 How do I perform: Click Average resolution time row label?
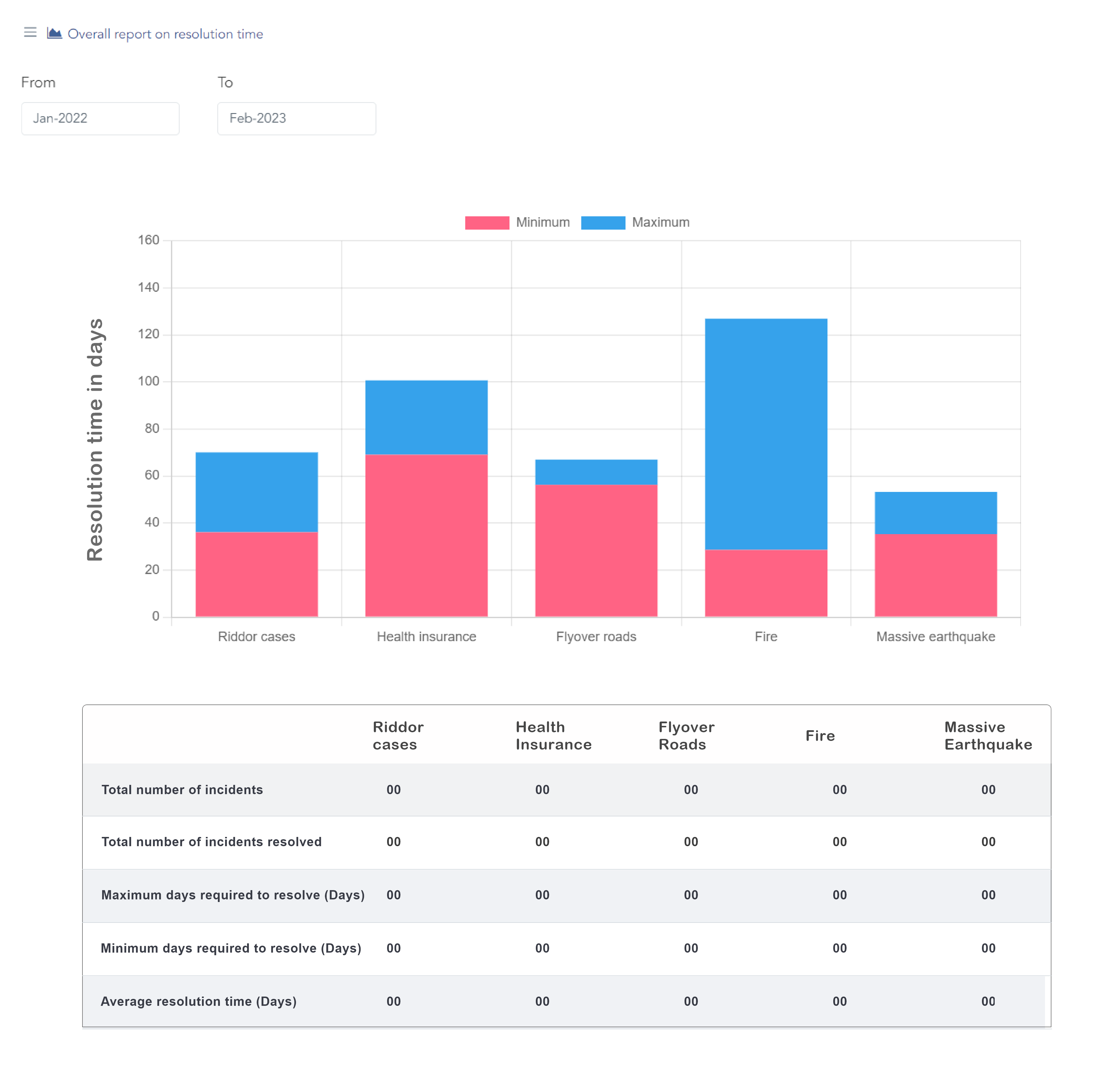(198, 1001)
